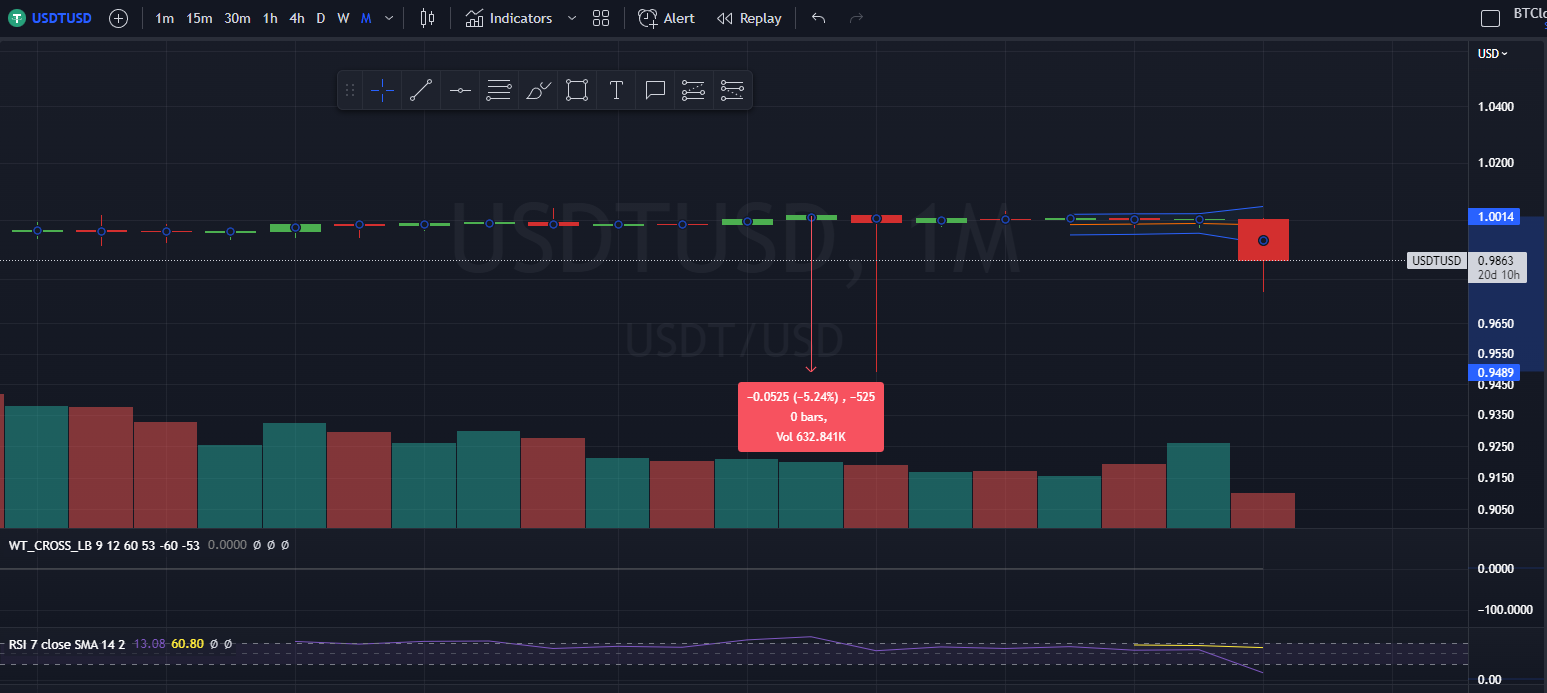Grab the floating drawing toolbar drag handle

point(349,90)
